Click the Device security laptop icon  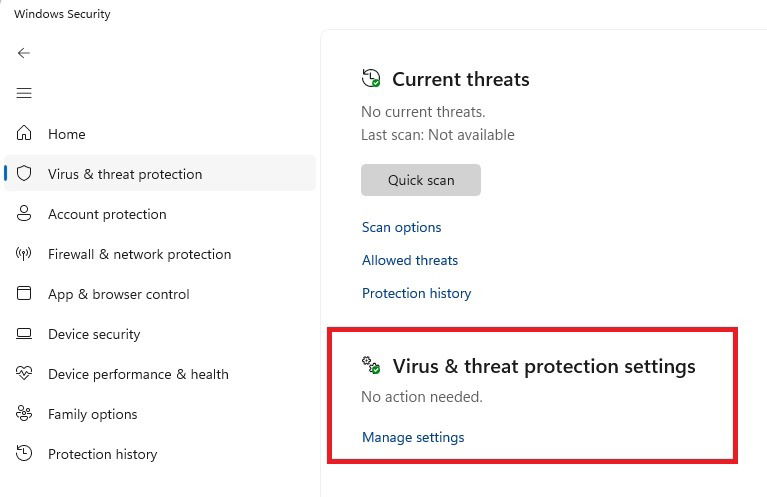pyautogui.click(x=23, y=334)
